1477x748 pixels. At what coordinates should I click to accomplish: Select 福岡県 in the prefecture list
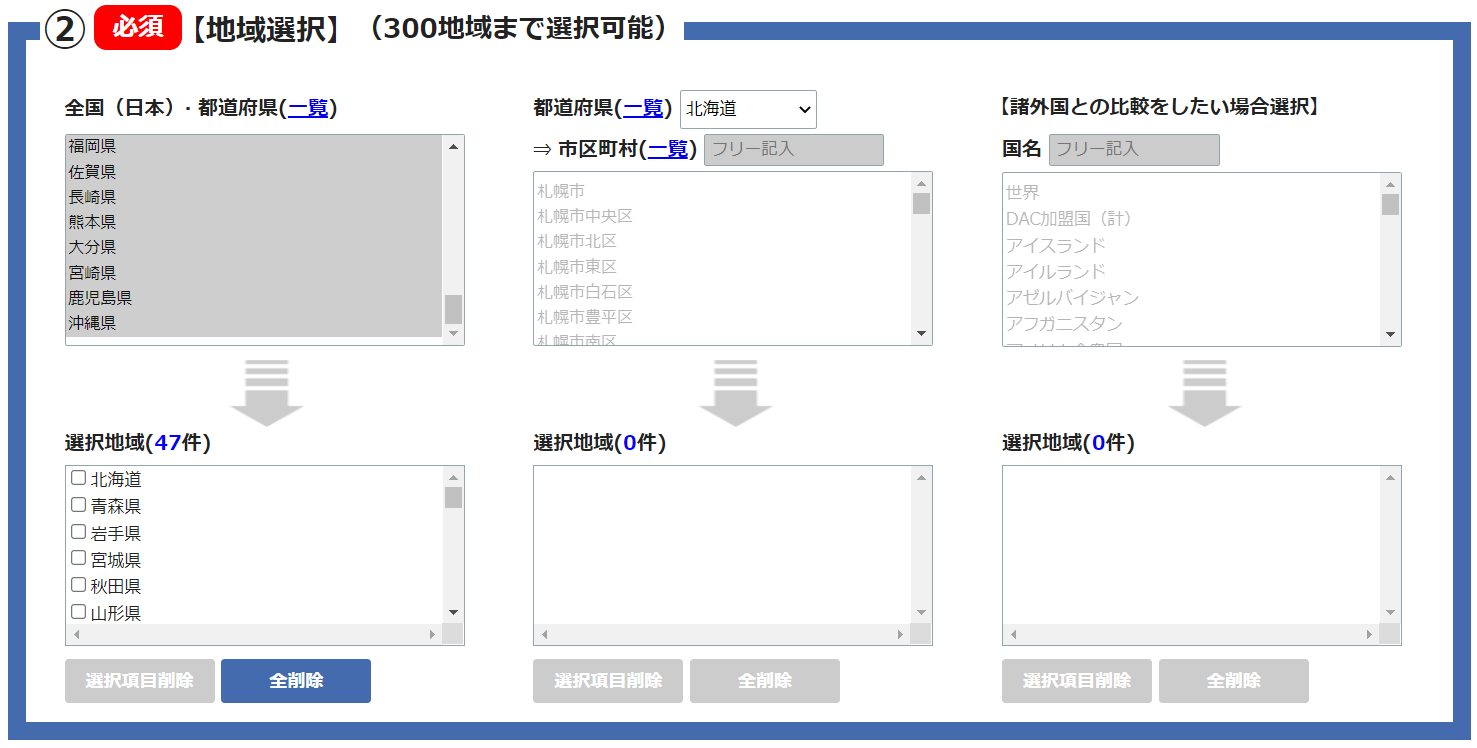click(92, 146)
